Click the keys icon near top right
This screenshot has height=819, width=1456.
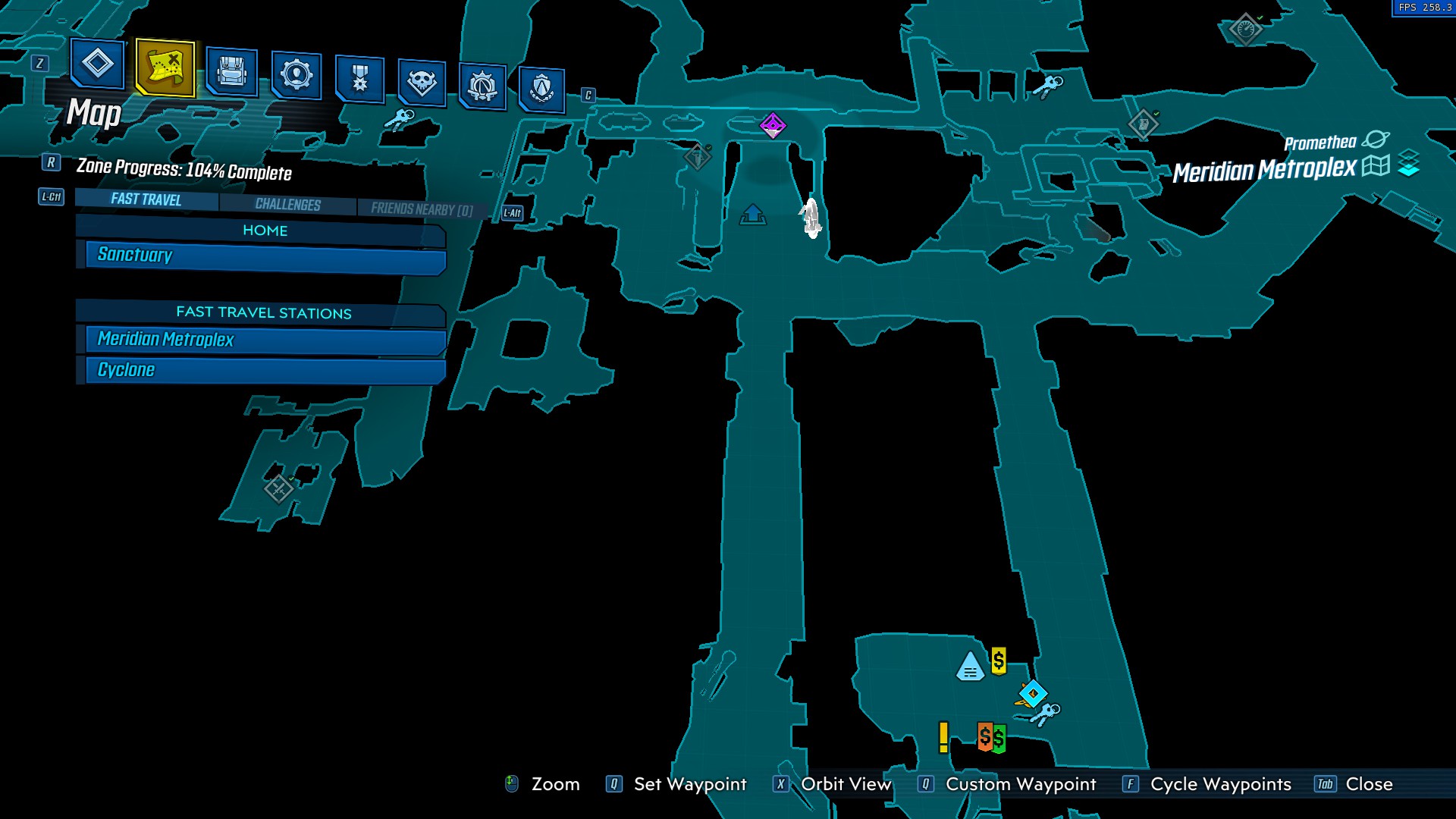(1048, 86)
